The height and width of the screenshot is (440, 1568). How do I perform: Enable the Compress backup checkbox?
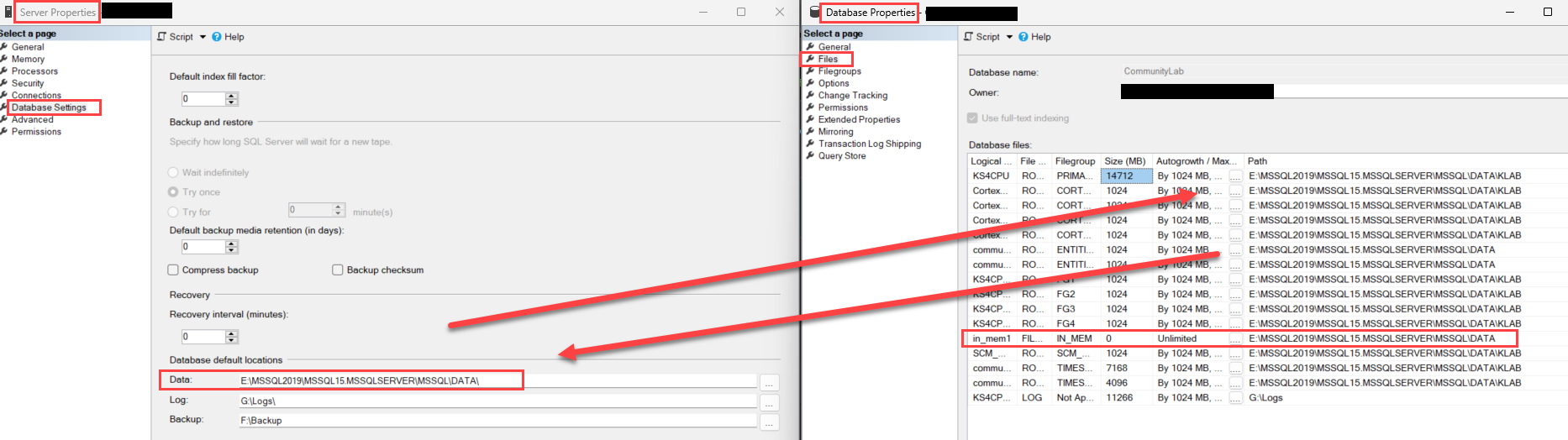[x=173, y=270]
